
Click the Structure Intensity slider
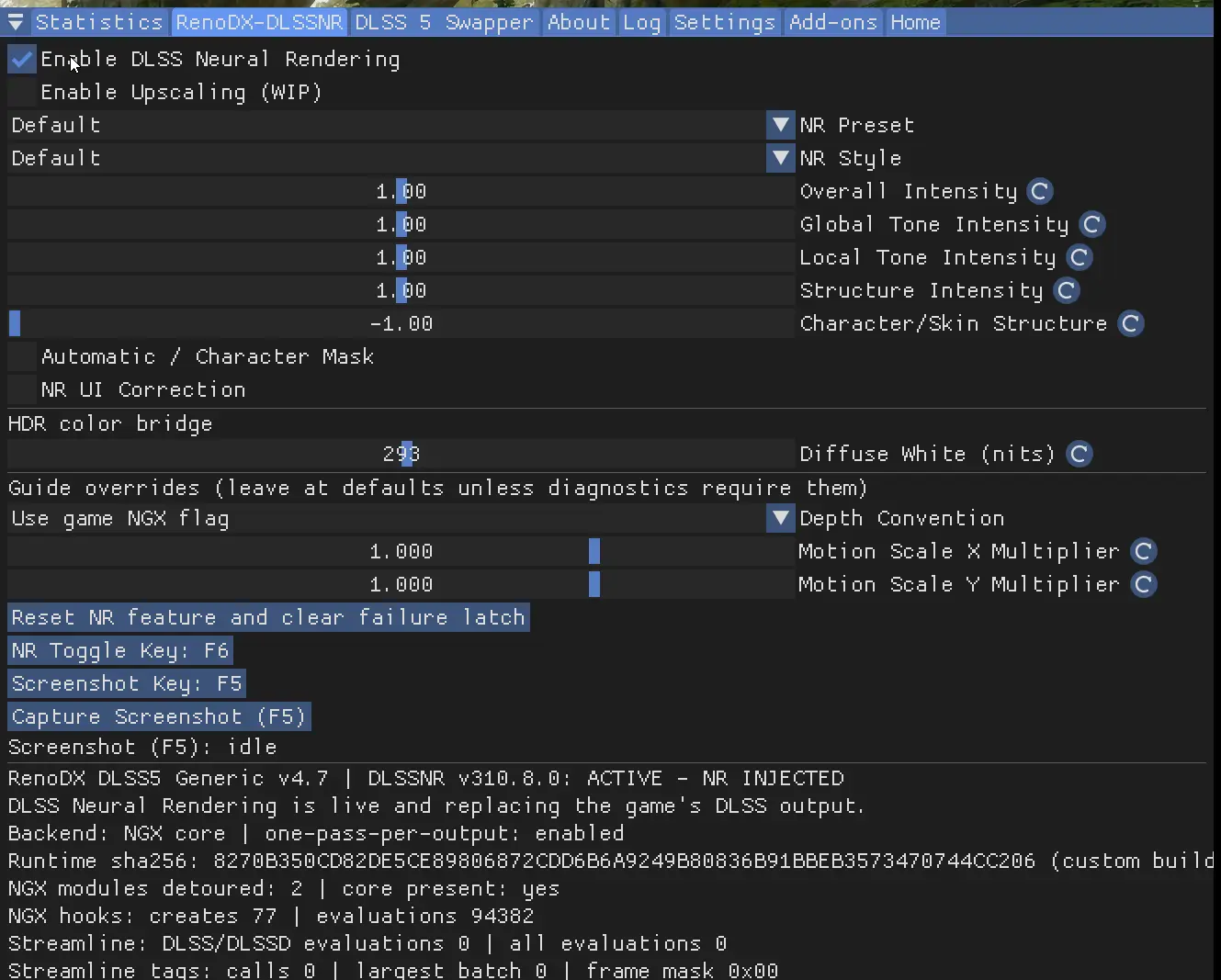401,290
